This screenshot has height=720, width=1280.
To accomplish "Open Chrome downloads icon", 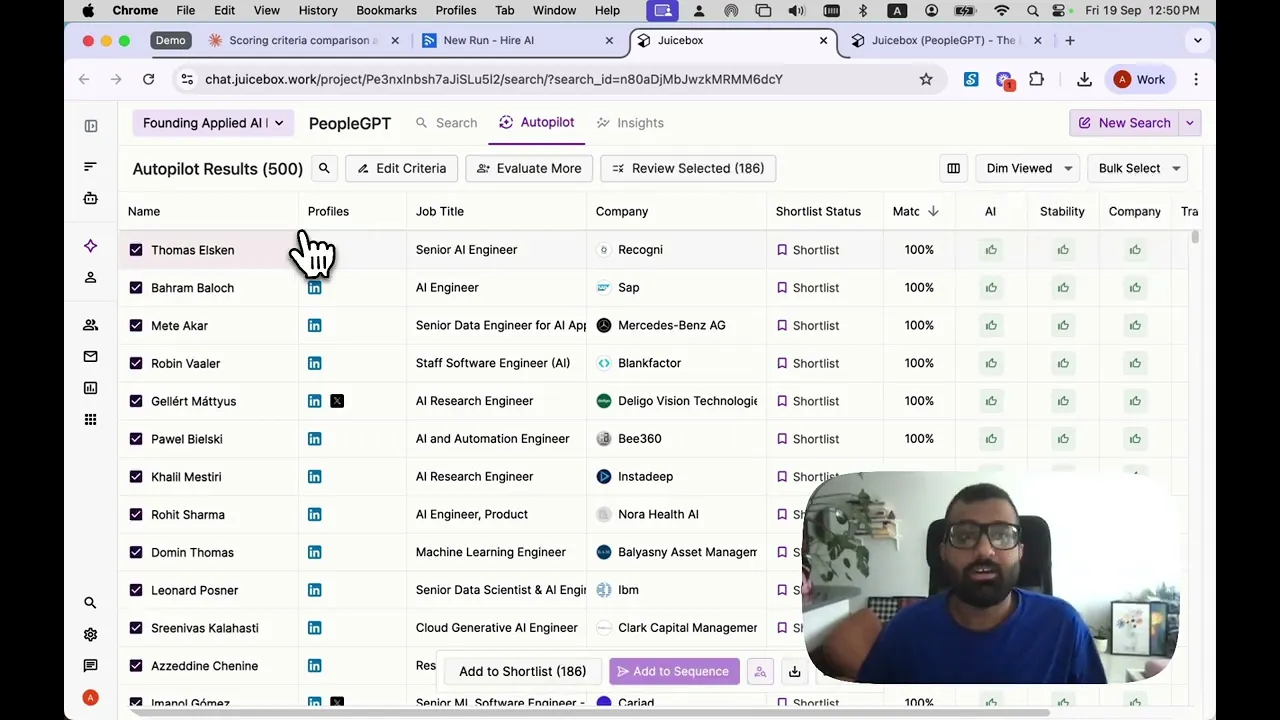I will click(1084, 79).
